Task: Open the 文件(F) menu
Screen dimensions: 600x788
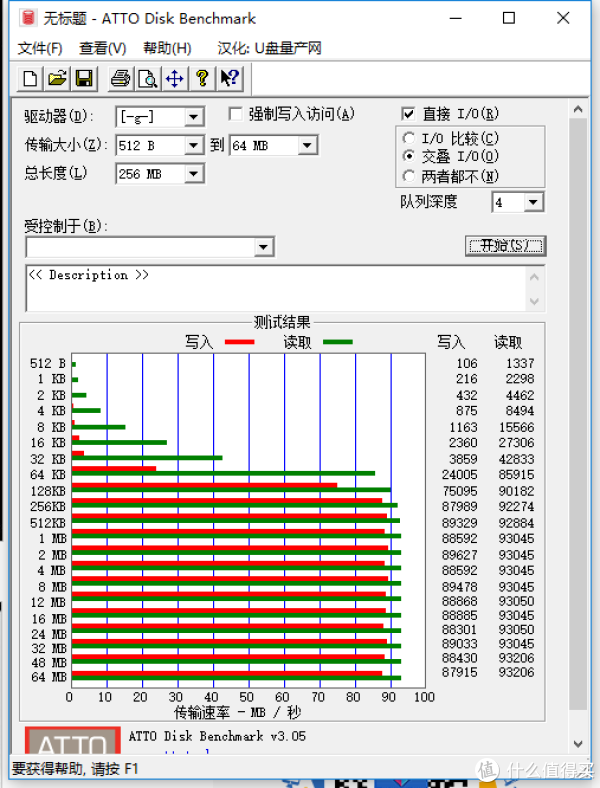Action: pos(40,48)
